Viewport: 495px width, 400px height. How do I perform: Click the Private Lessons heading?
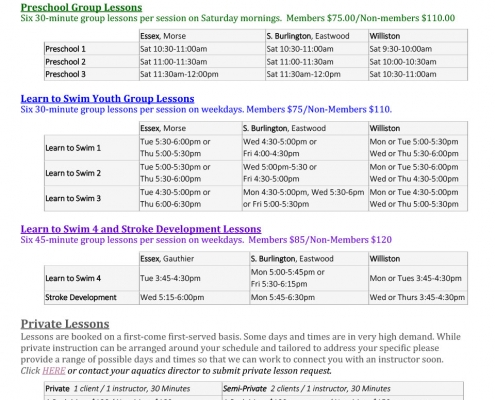(65, 324)
